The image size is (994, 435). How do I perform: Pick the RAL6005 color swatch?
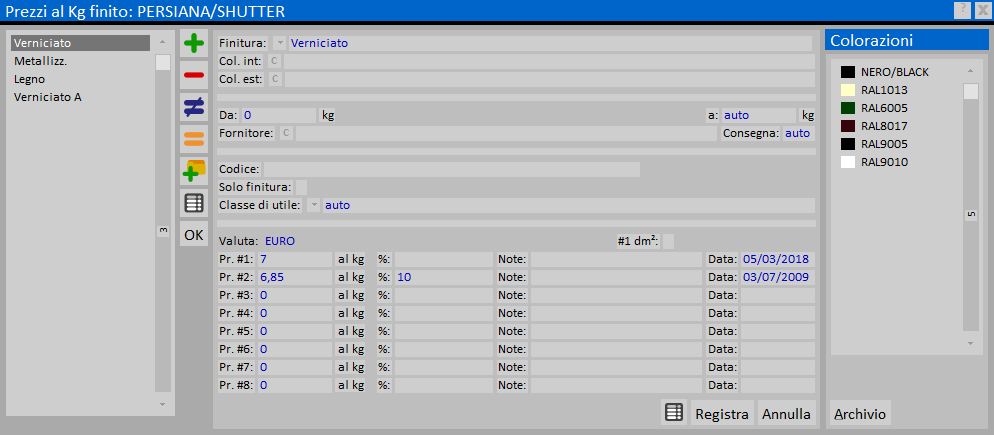pyautogui.click(x=848, y=108)
